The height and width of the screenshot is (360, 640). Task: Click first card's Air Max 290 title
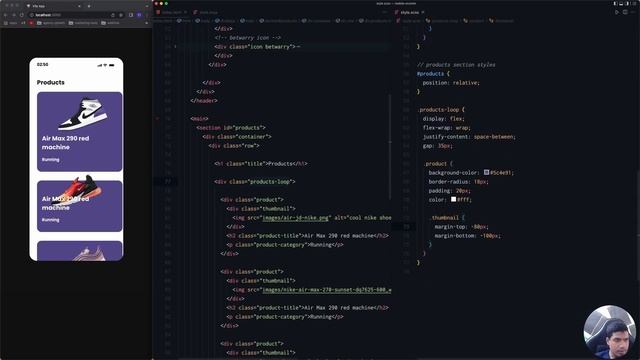tap(65, 142)
